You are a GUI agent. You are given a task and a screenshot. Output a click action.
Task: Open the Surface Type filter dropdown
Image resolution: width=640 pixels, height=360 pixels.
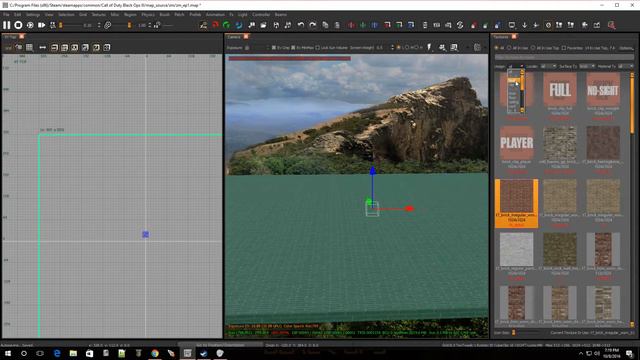point(587,66)
